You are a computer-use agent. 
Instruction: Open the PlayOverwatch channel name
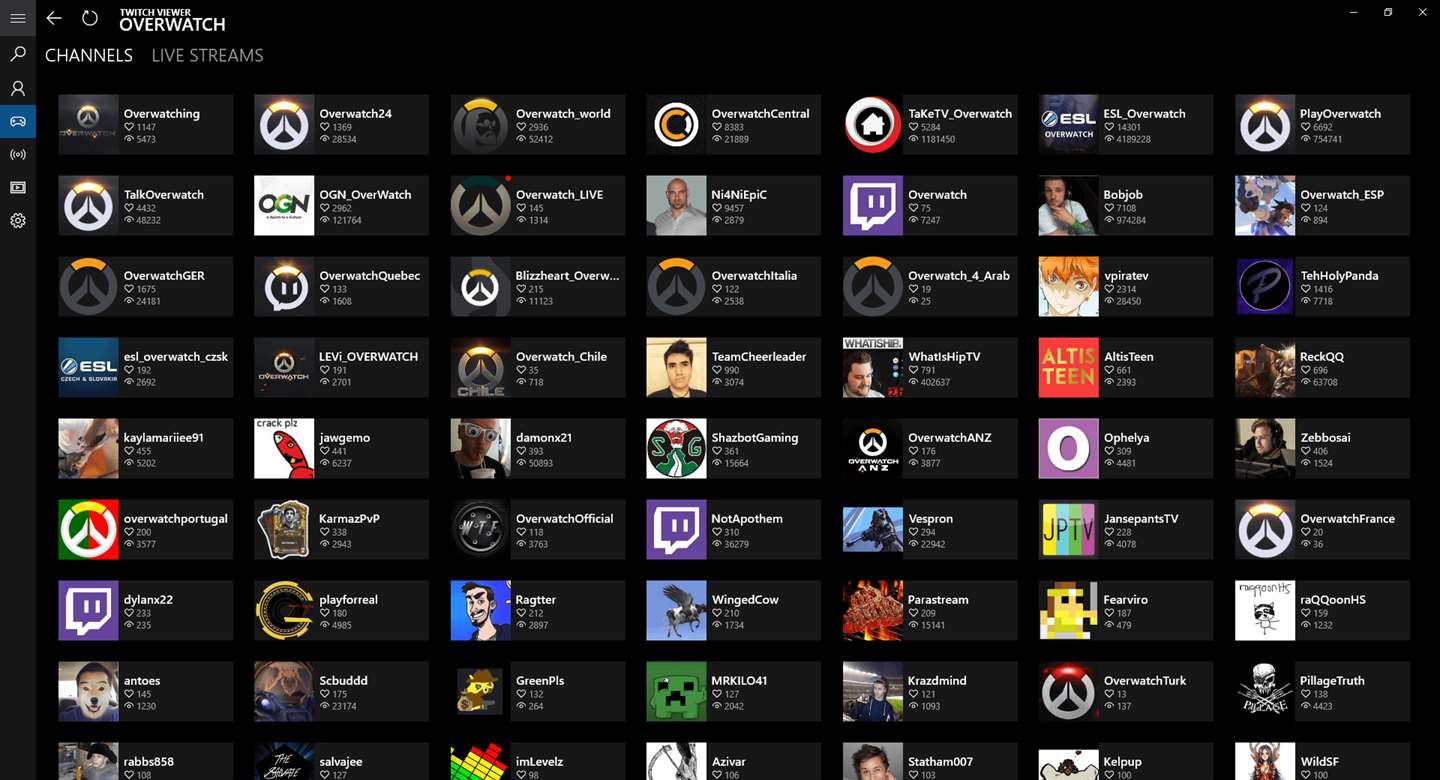point(1340,114)
